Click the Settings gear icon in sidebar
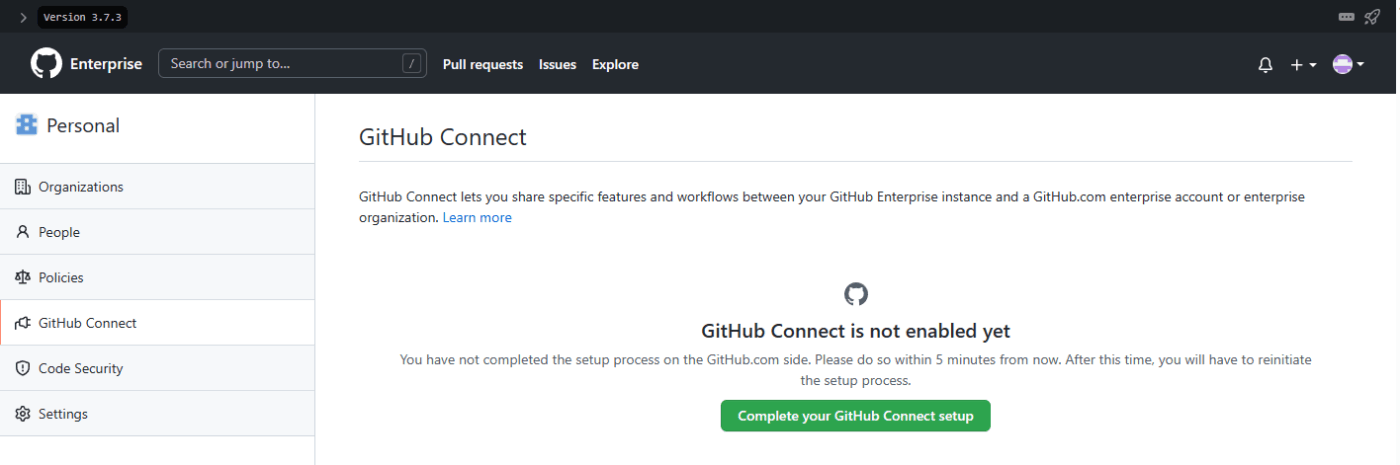This screenshot has width=1400, height=465. (x=23, y=414)
